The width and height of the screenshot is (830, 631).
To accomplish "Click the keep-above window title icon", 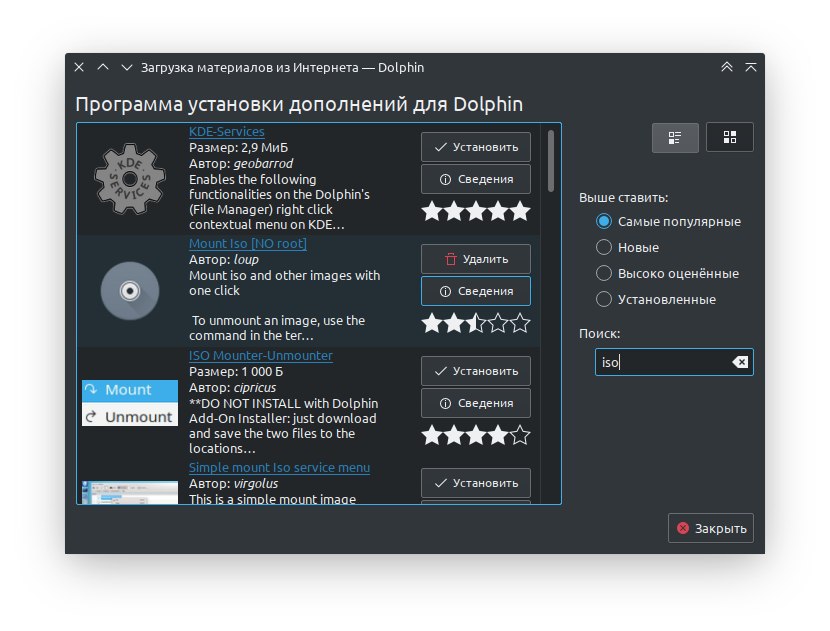I will pos(727,67).
